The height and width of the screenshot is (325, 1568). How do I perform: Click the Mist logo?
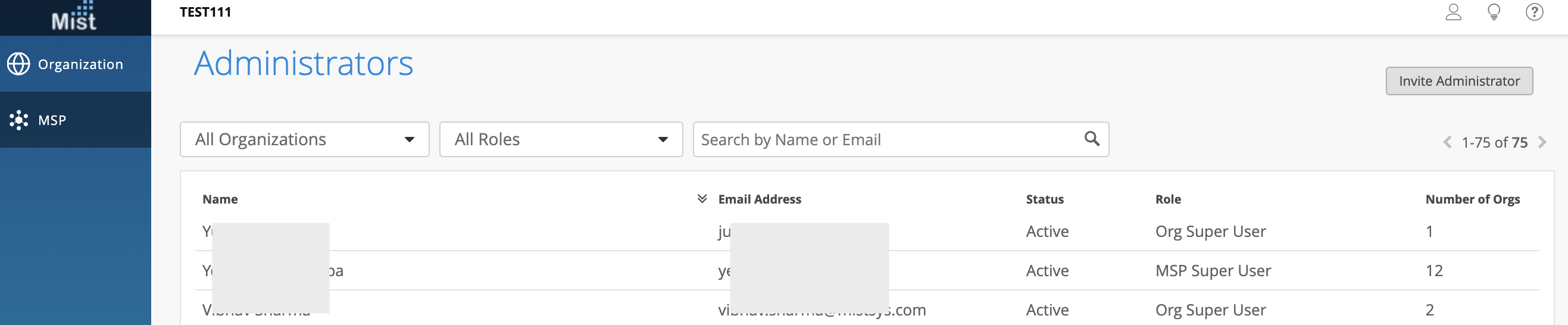(74, 17)
